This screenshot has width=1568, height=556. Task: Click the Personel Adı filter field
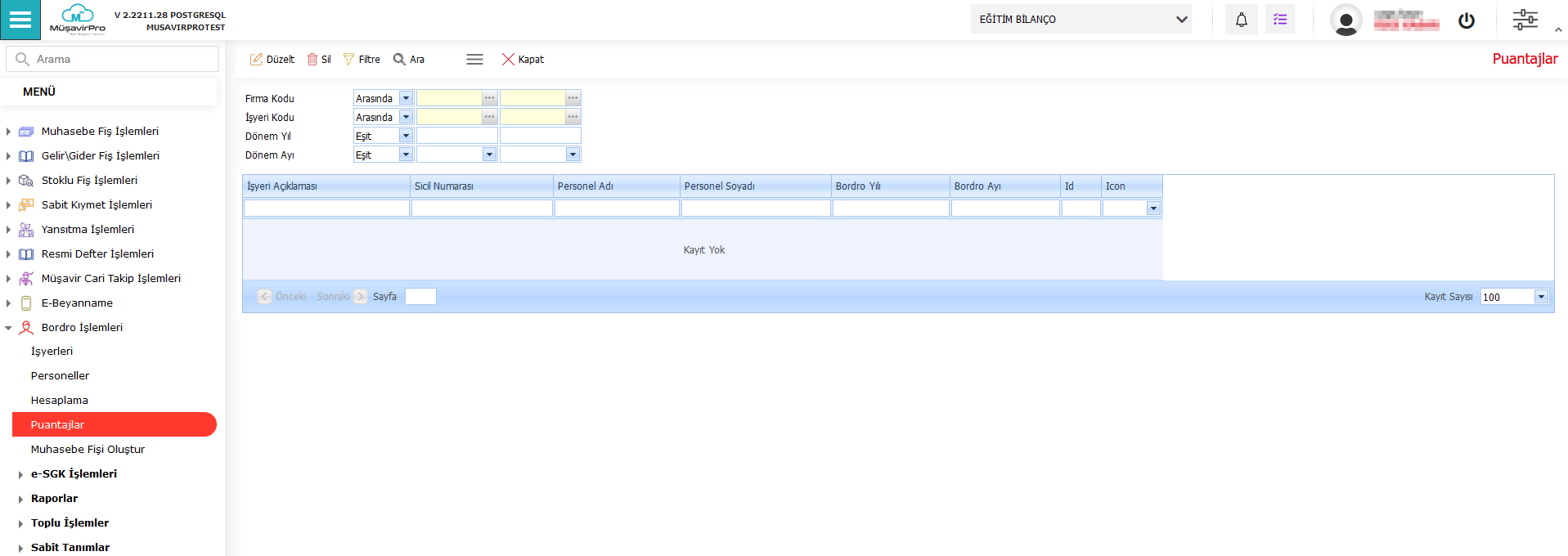coord(617,208)
